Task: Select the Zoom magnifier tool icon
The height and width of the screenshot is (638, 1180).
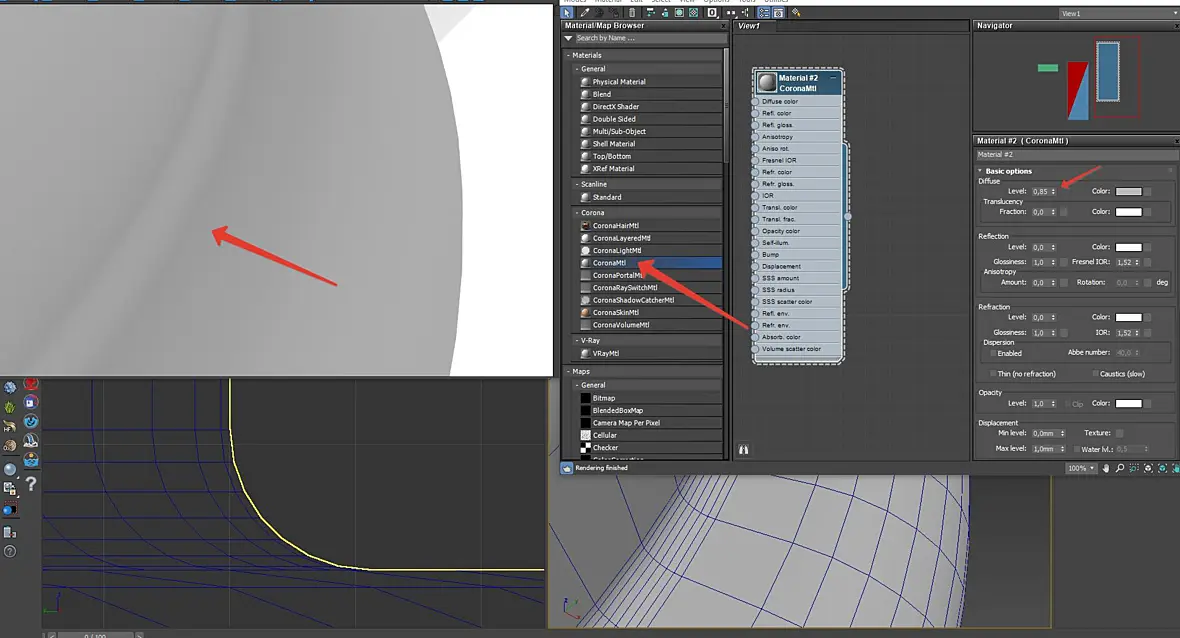Action: (x=1120, y=468)
